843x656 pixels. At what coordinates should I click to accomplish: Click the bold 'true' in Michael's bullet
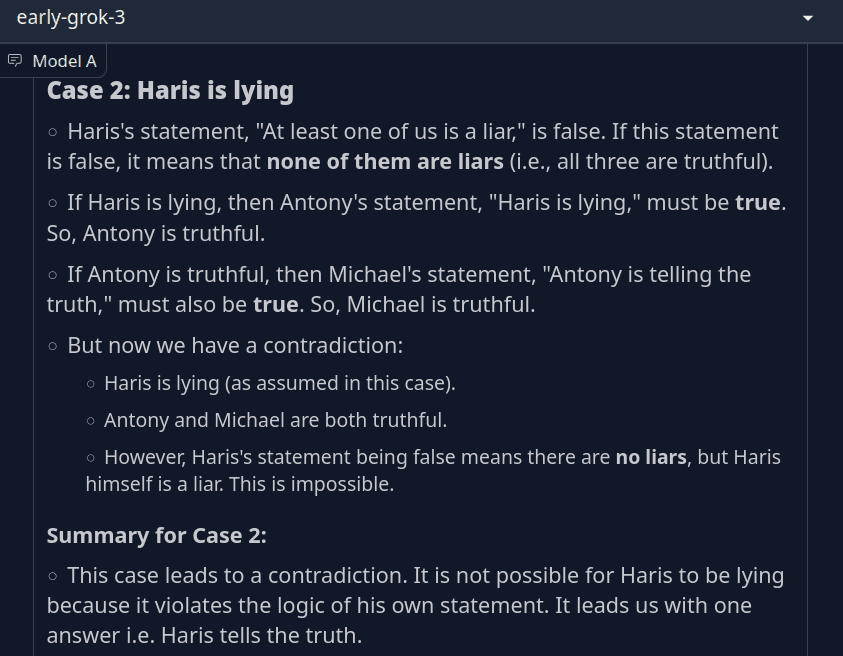276,304
